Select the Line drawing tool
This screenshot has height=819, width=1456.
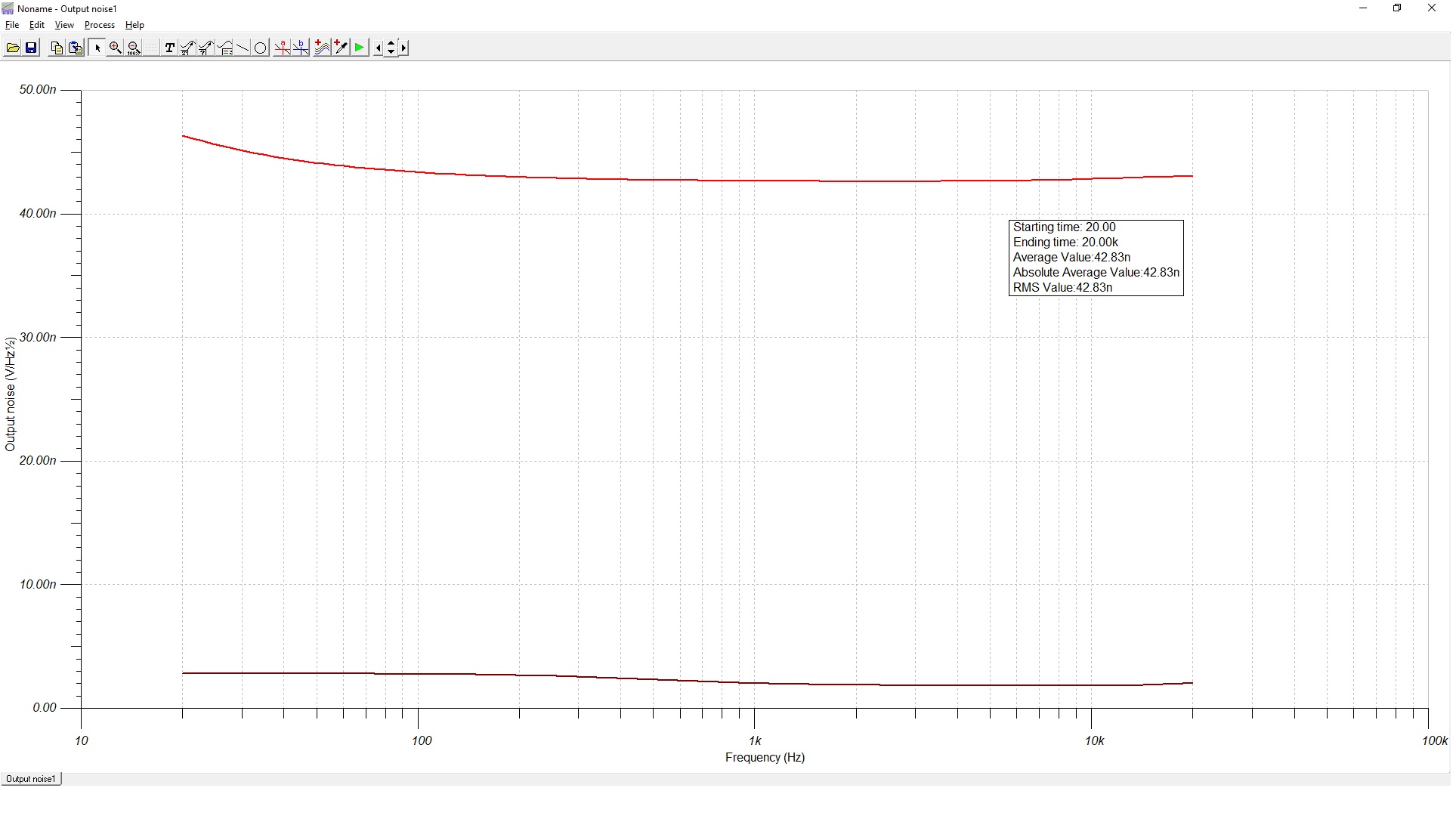[x=243, y=48]
